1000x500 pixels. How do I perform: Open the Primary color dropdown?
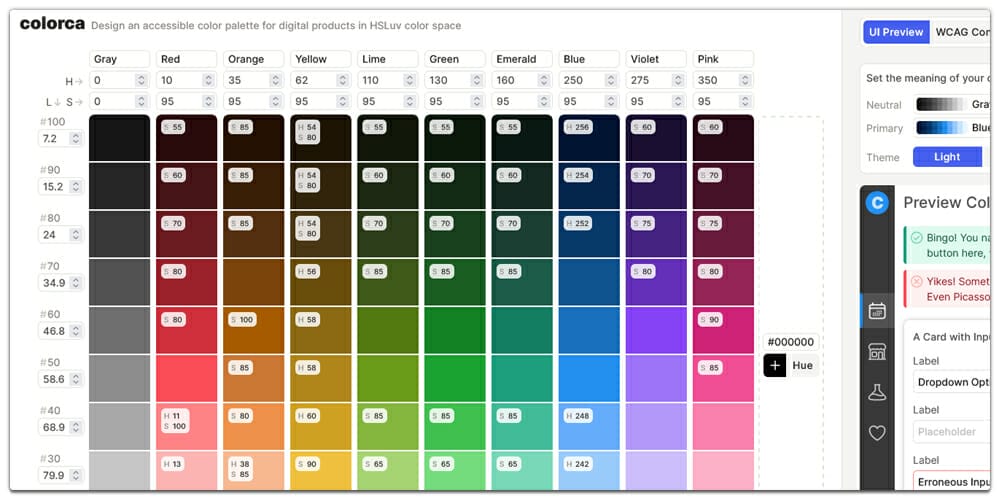pos(953,128)
